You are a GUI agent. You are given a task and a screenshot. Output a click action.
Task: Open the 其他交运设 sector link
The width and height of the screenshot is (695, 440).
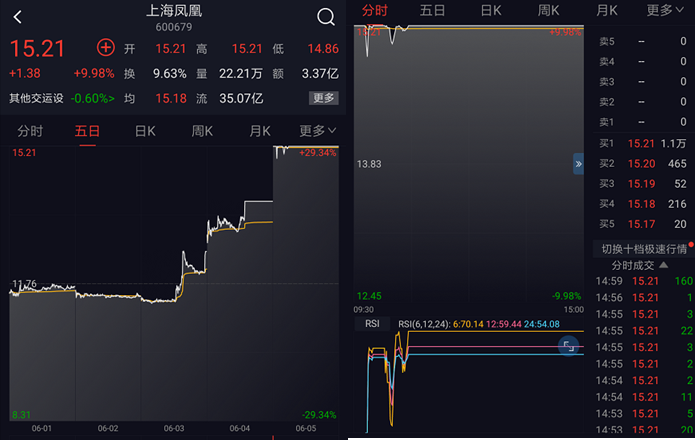click(37, 98)
